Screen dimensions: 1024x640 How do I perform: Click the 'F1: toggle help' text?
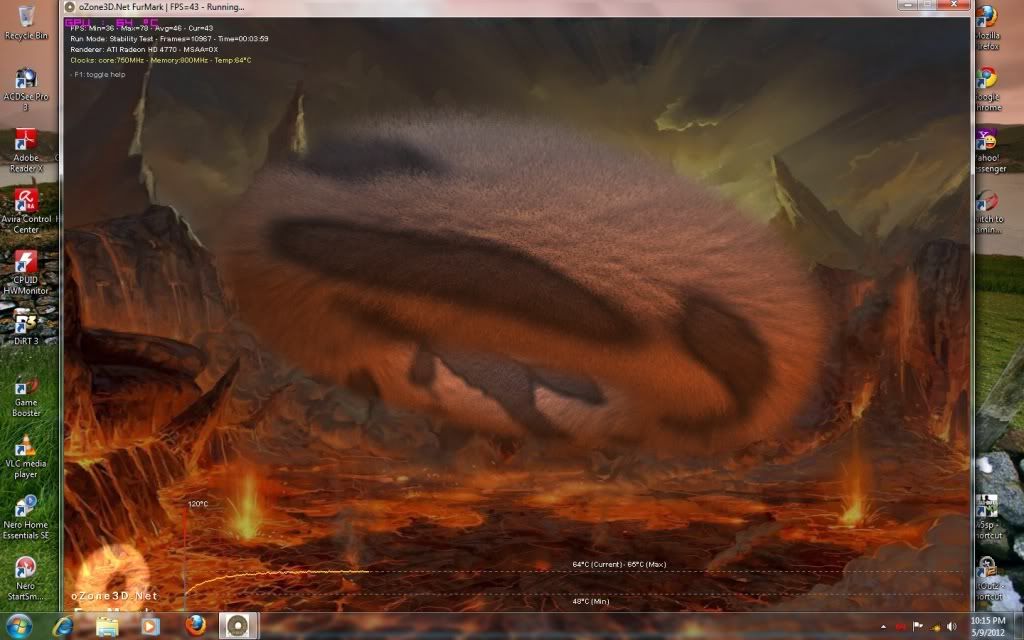(x=98, y=74)
